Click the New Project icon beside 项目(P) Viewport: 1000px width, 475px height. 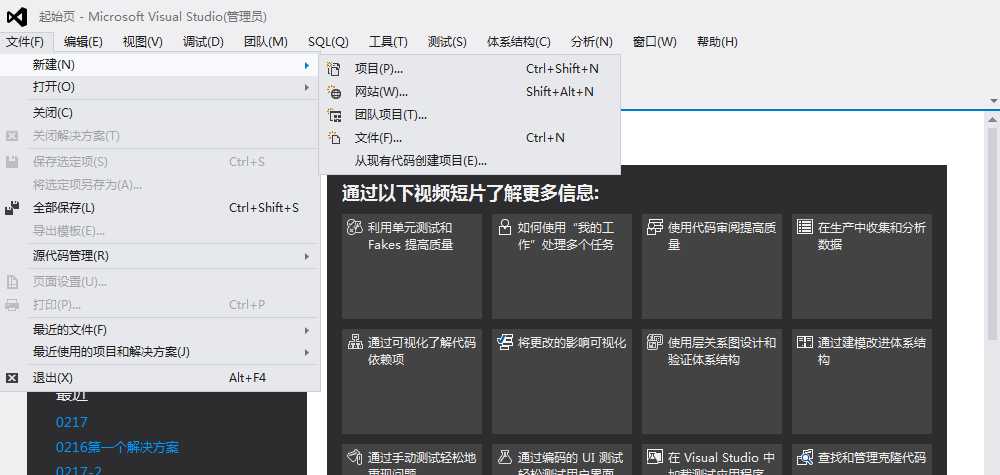pyautogui.click(x=334, y=69)
